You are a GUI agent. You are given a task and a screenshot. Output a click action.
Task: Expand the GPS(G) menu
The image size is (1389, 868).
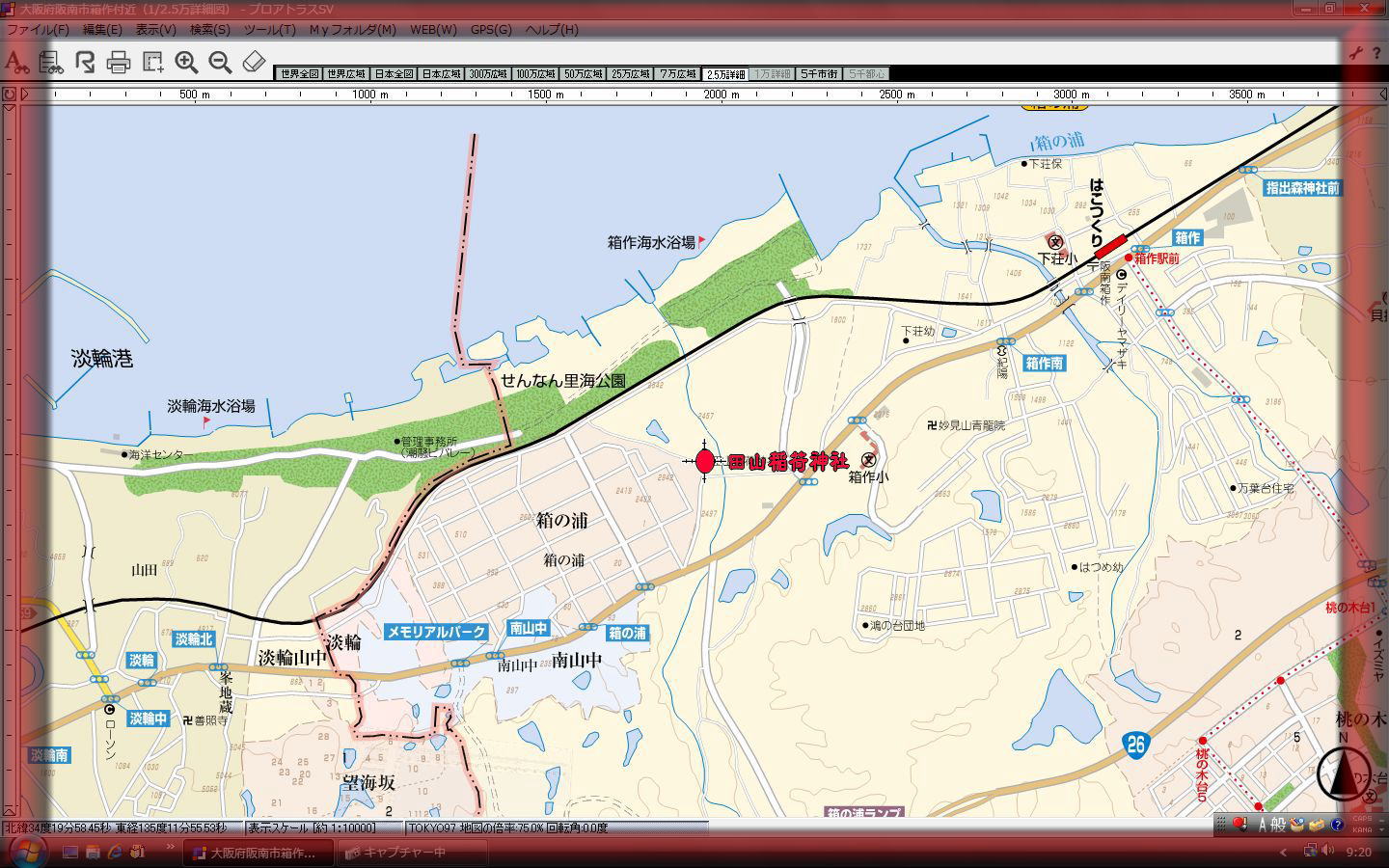pos(491,30)
